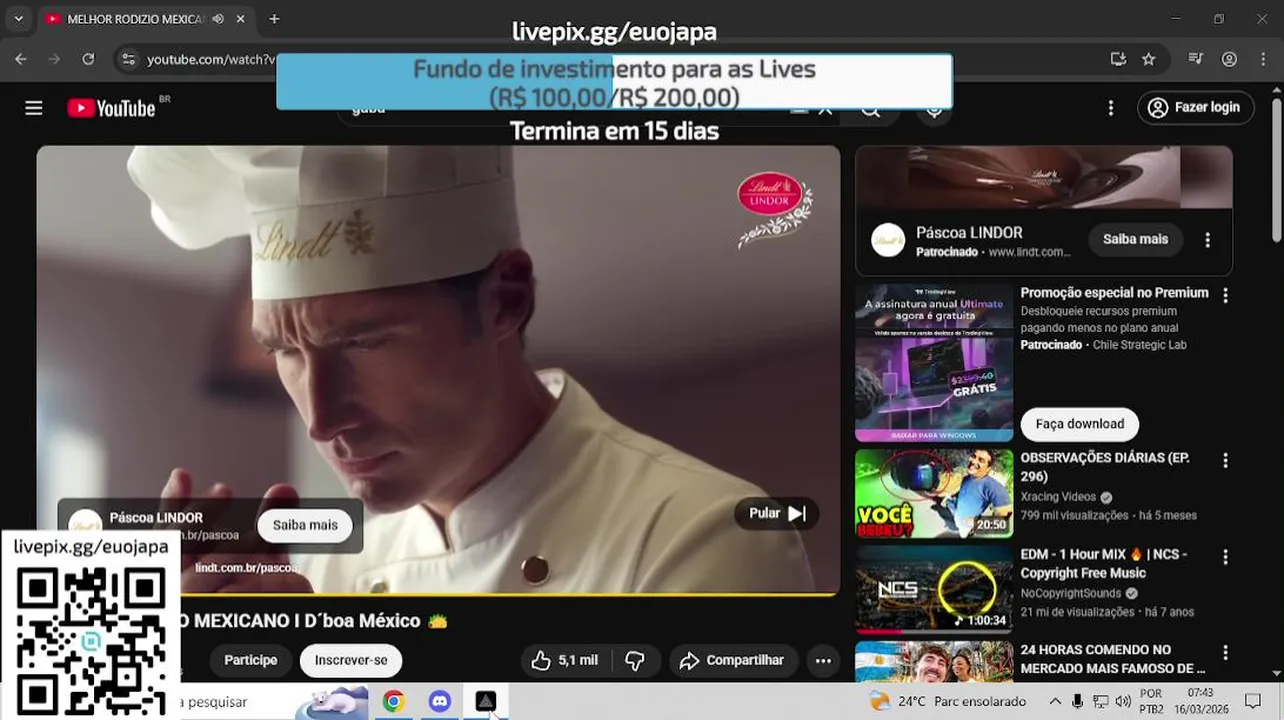Show hidden system tray icons
Screen dimensions: 1284x720
1055,702
